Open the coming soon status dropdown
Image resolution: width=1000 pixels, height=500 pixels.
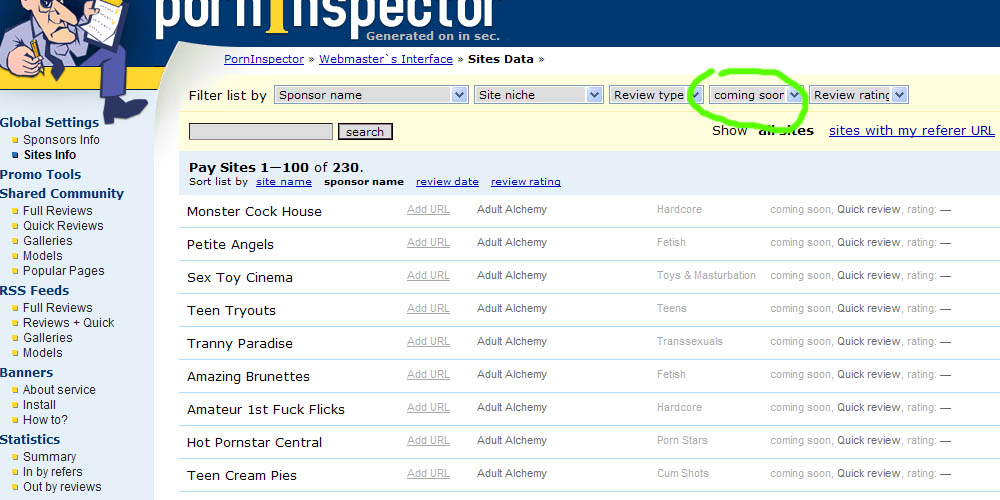click(756, 95)
